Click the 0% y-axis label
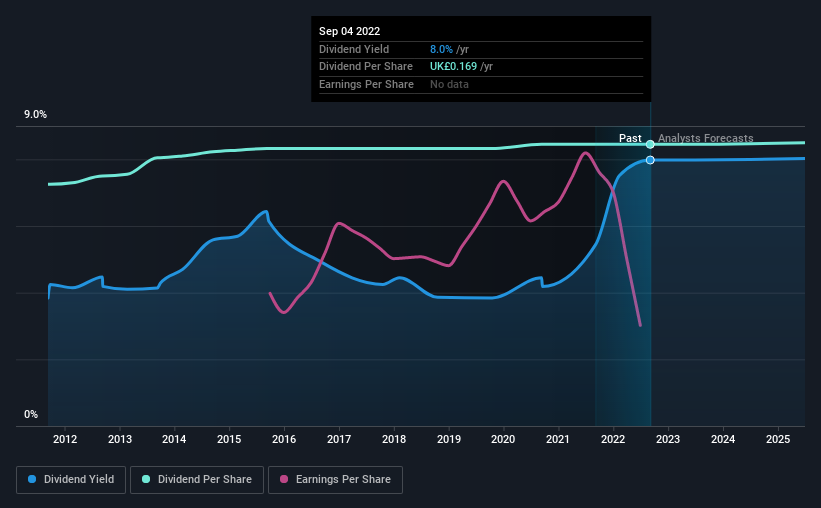 [31, 415]
